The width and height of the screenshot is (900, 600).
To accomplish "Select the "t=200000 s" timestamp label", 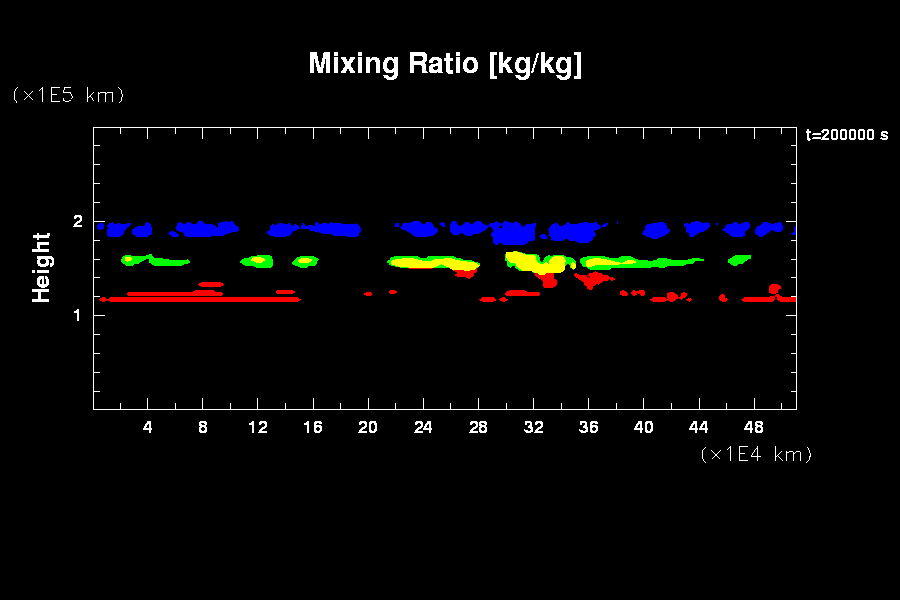I will tap(846, 135).
